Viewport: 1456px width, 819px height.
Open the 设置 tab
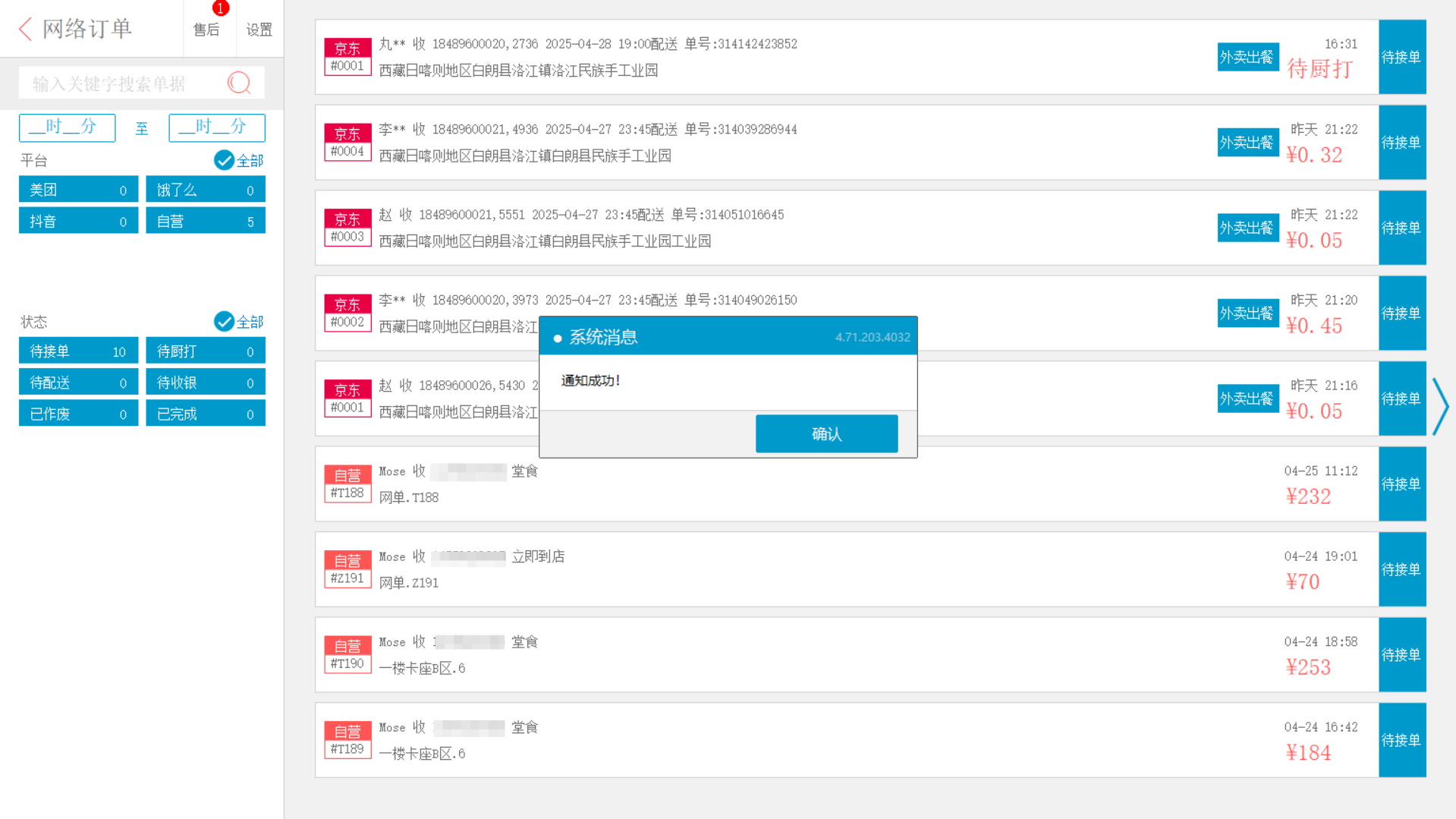point(259,29)
